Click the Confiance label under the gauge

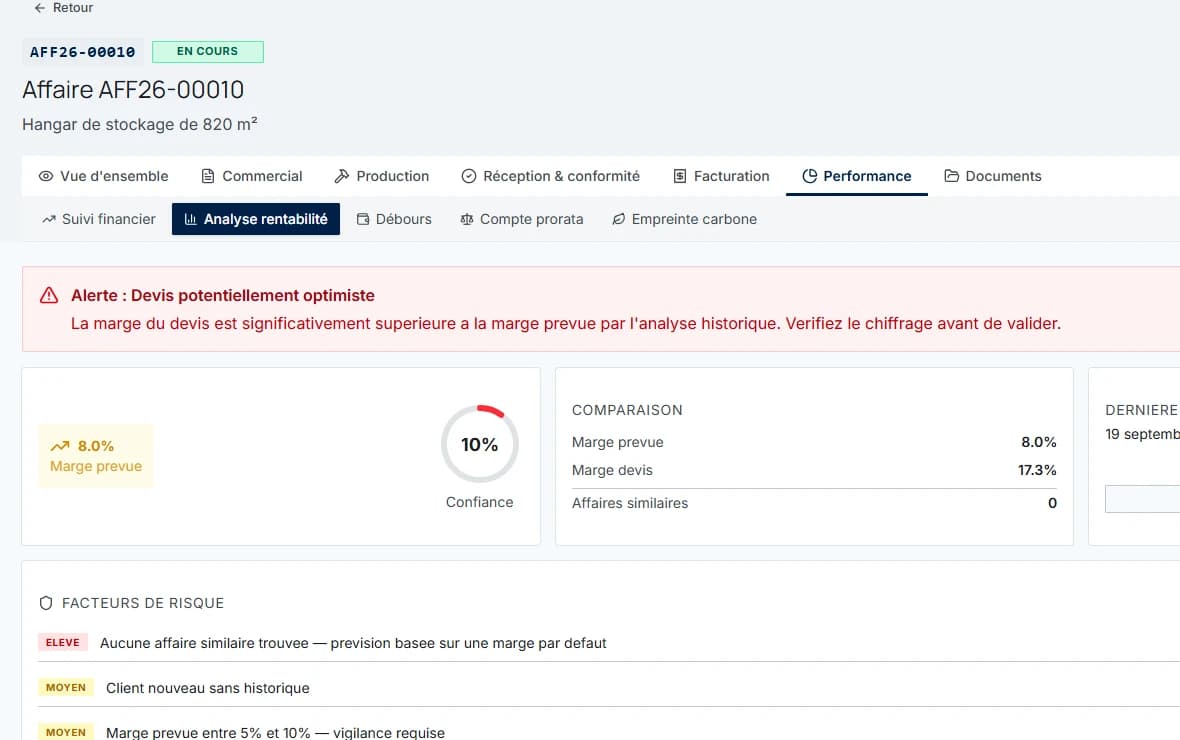pyautogui.click(x=479, y=502)
